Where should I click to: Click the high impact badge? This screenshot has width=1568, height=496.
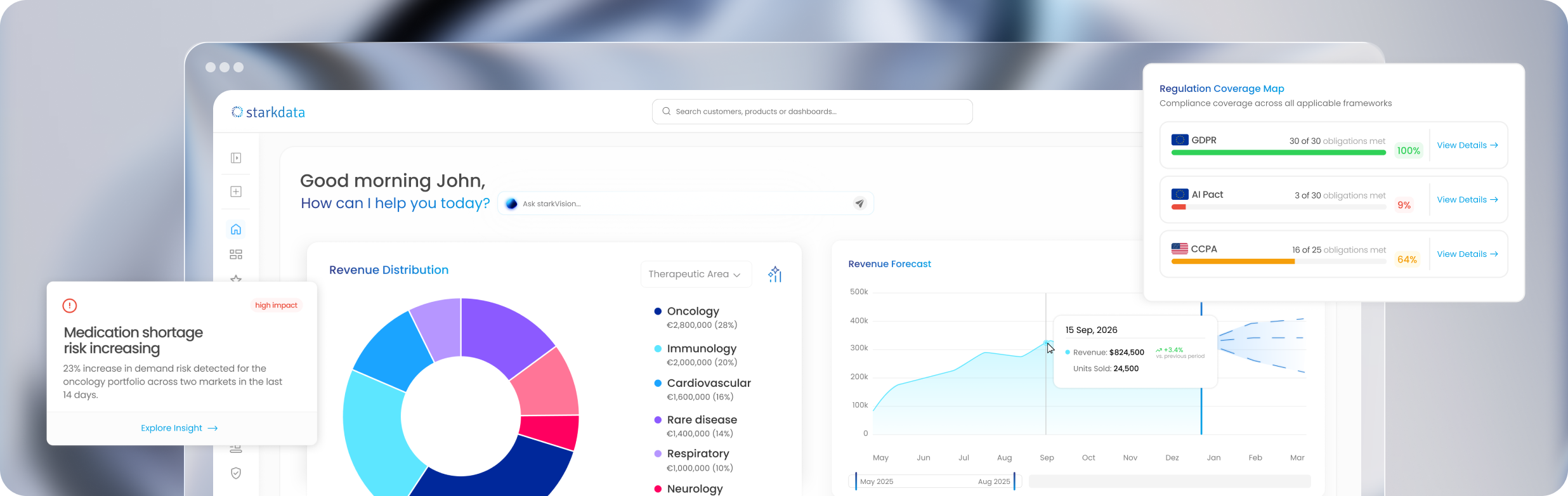click(x=276, y=305)
